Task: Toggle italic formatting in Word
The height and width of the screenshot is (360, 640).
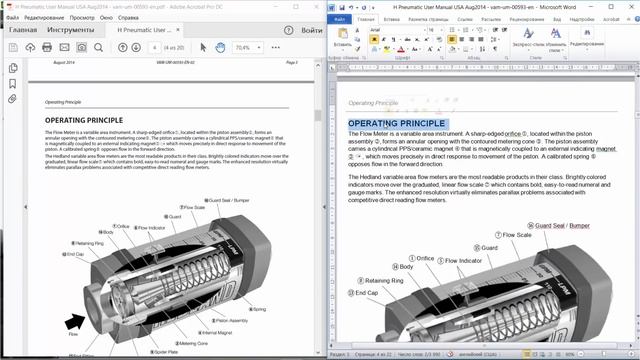Action: click(x=384, y=39)
